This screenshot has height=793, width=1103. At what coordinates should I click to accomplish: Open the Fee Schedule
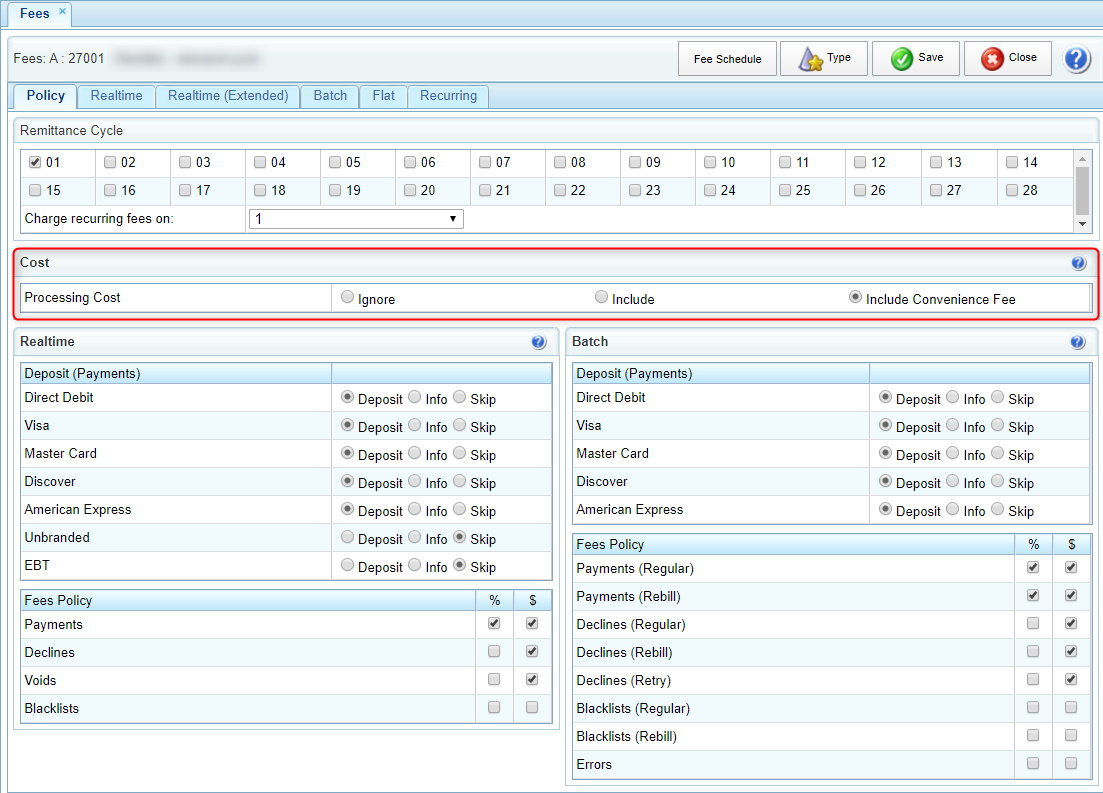(727, 59)
